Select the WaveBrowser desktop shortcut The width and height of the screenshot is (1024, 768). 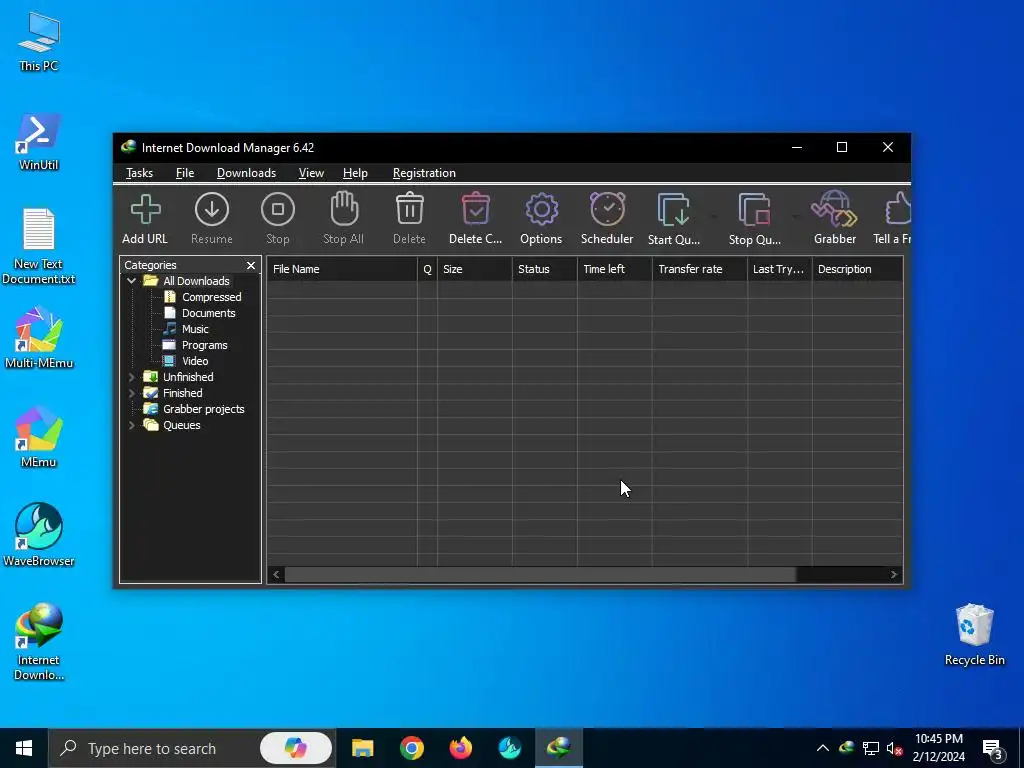(x=39, y=535)
